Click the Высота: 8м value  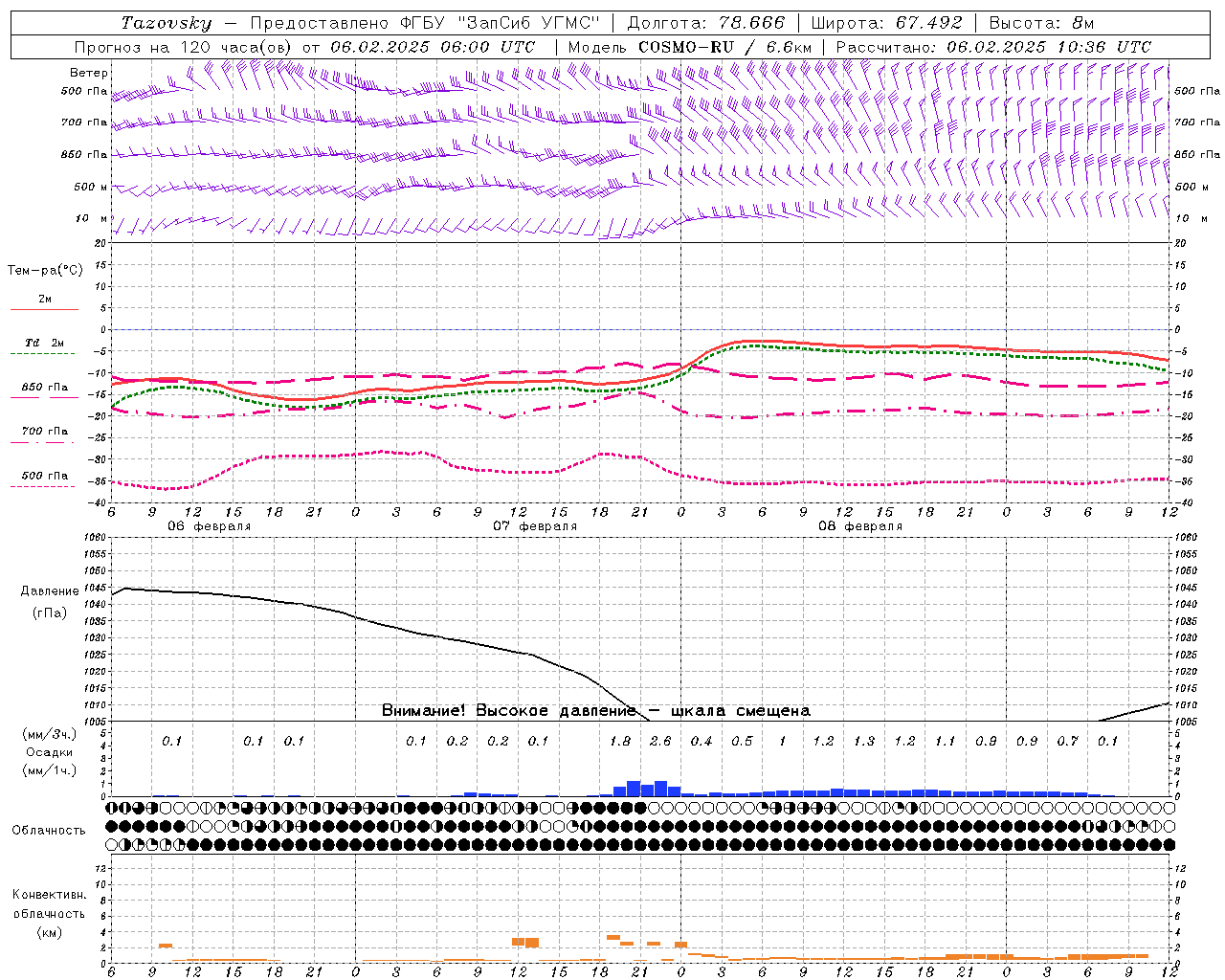(1041, 23)
